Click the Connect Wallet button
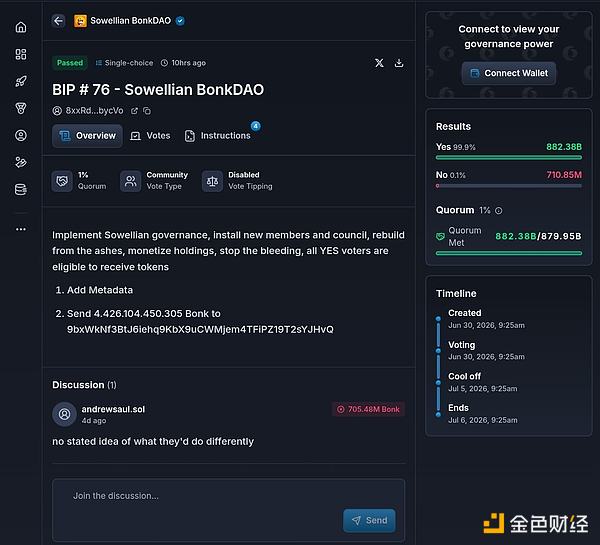The width and height of the screenshot is (600, 545). pyautogui.click(x=509, y=73)
